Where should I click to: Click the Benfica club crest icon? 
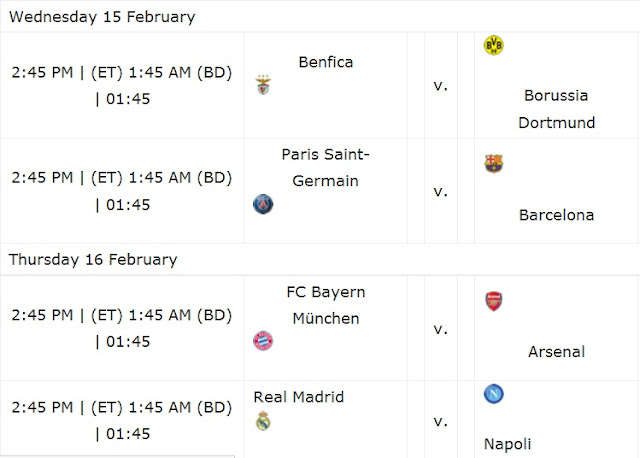click(263, 85)
